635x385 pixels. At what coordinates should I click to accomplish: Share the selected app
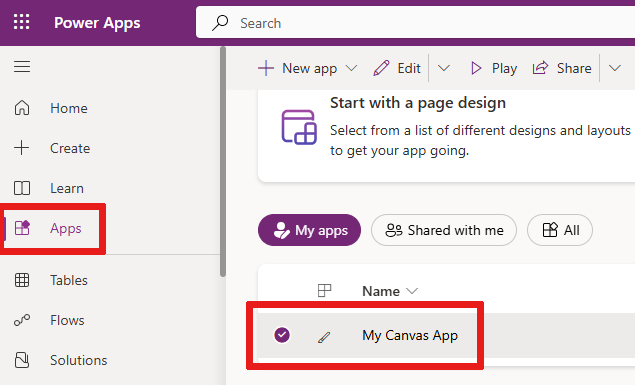(x=562, y=68)
